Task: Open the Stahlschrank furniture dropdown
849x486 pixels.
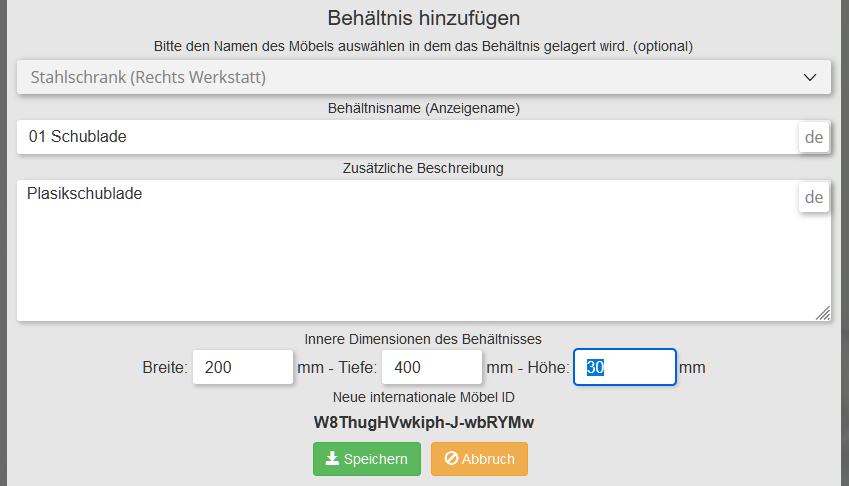Action: (400, 77)
